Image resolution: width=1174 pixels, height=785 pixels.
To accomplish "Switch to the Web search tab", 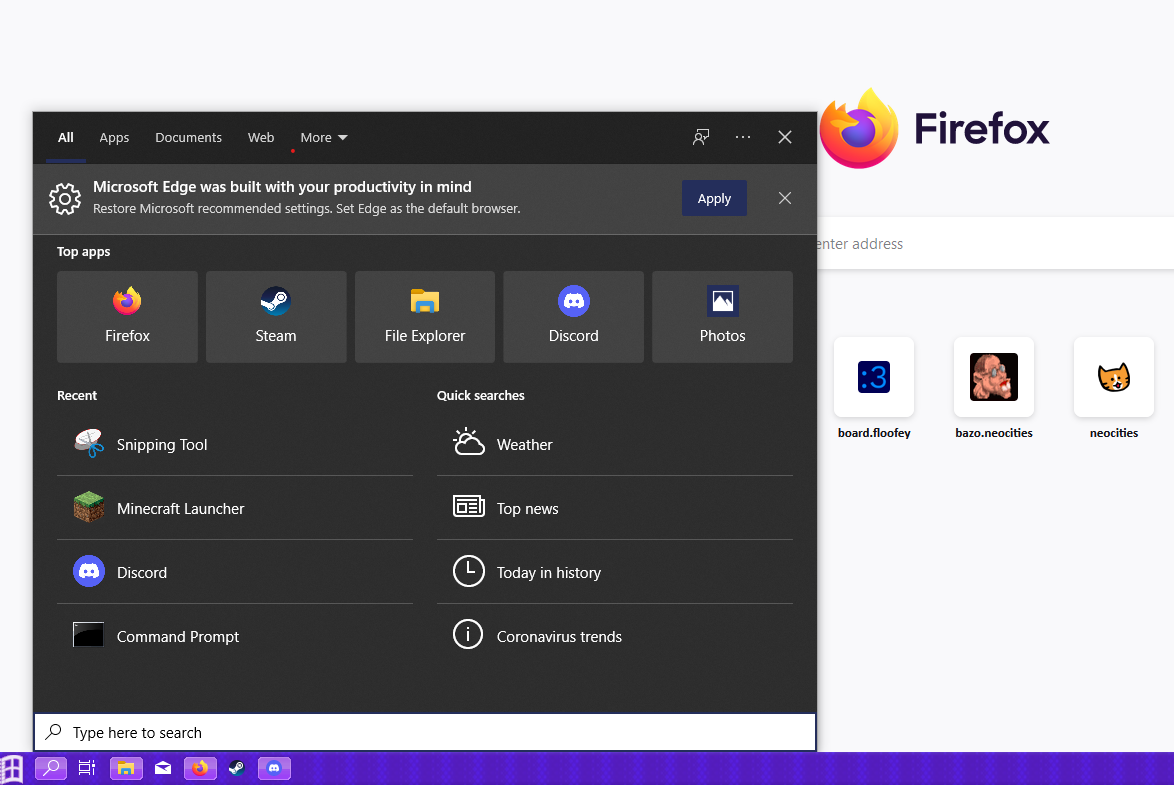I will click(261, 137).
